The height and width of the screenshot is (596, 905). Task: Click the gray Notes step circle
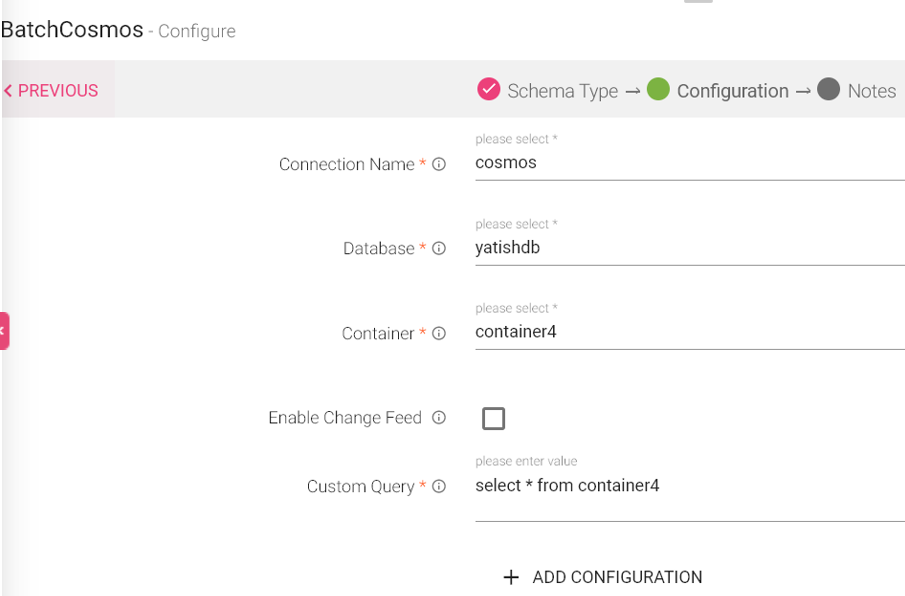coord(828,89)
